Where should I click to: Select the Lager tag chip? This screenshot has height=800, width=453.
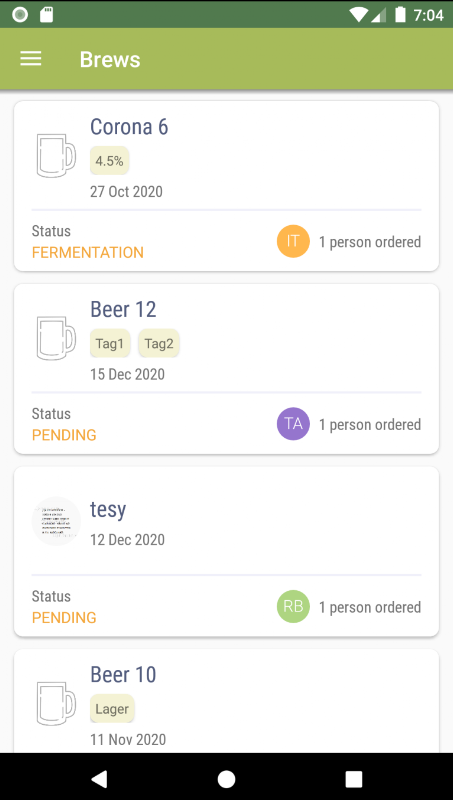[x=112, y=709]
